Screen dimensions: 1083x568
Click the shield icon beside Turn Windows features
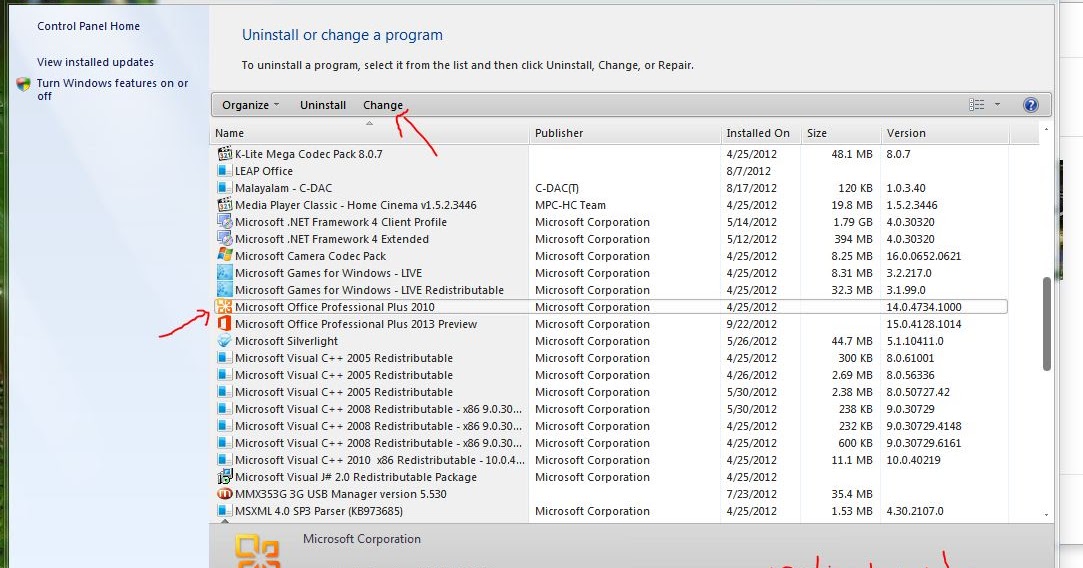coord(24,84)
